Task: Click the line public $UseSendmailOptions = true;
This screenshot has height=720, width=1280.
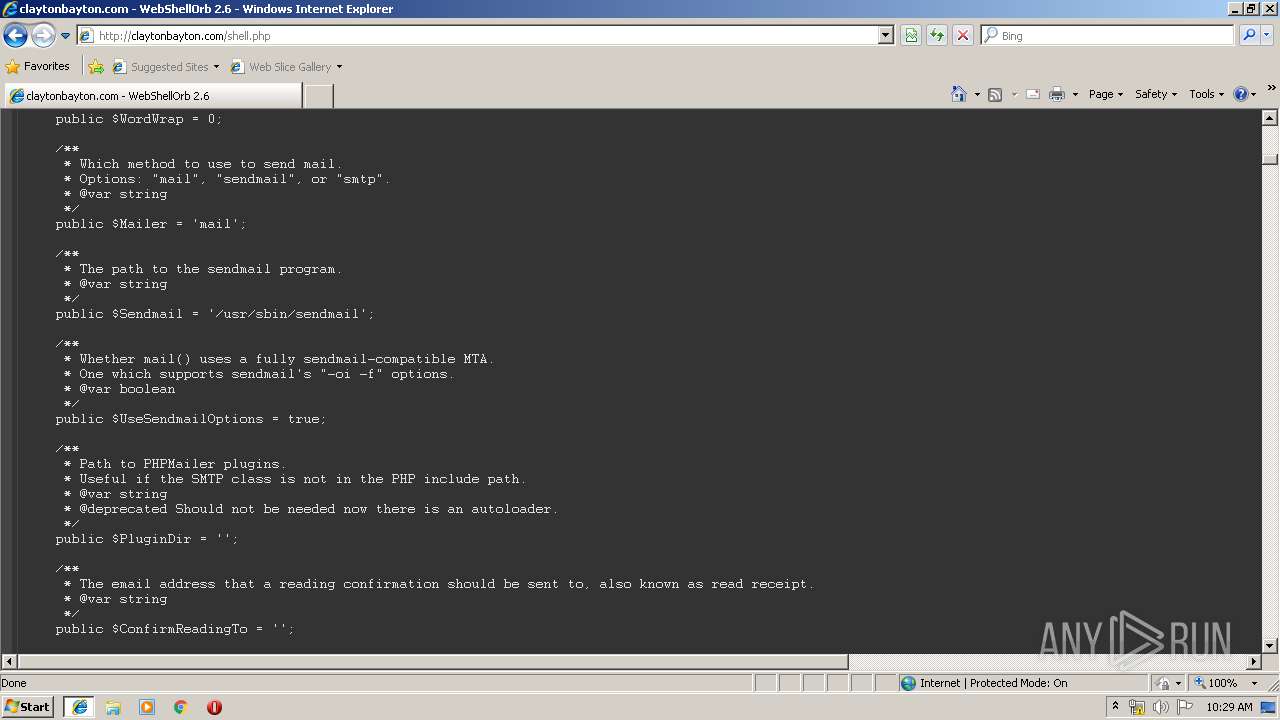Action: point(191,419)
